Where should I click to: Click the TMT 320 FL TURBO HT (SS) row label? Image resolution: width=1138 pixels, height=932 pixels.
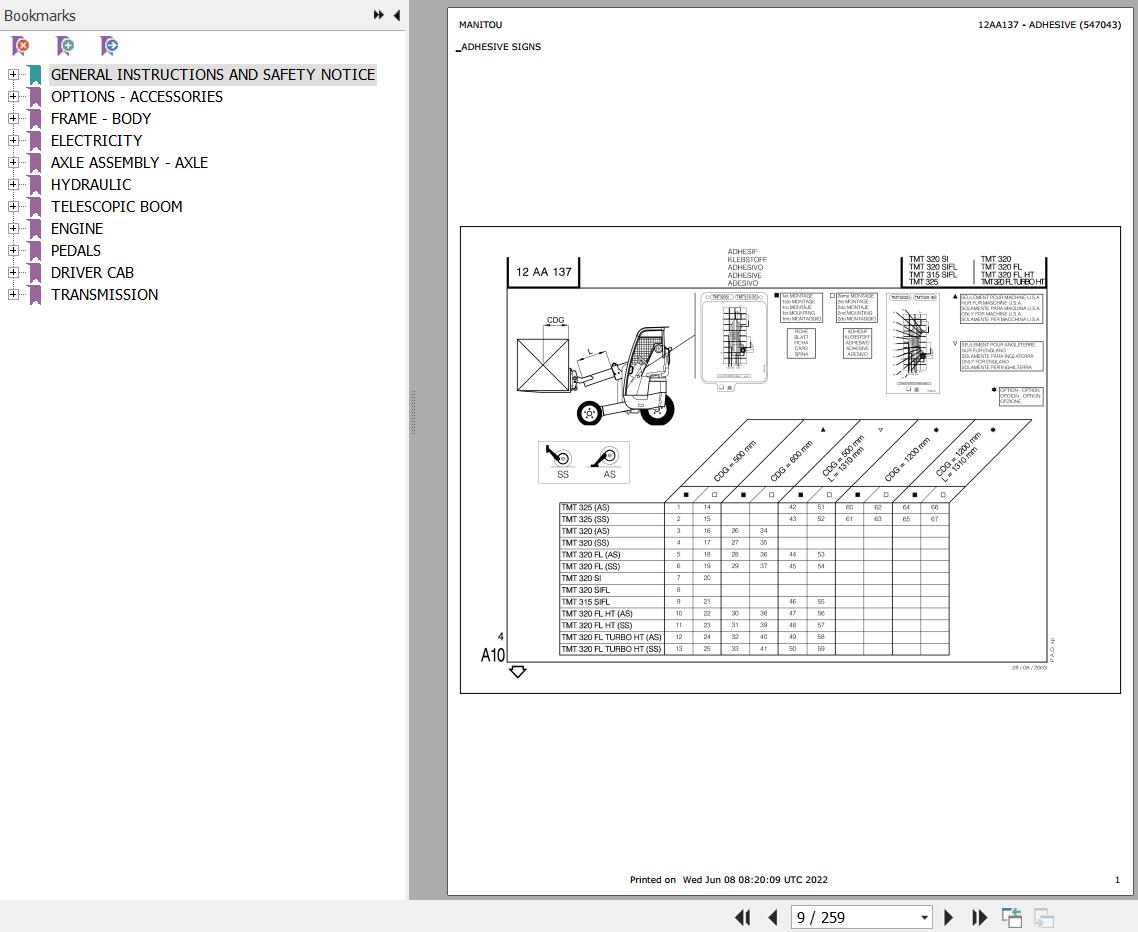tap(611, 649)
